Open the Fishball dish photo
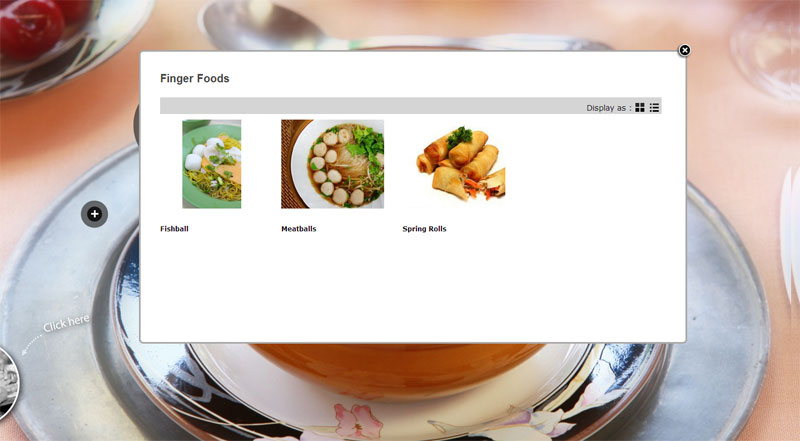The image size is (800, 441). coord(212,164)
